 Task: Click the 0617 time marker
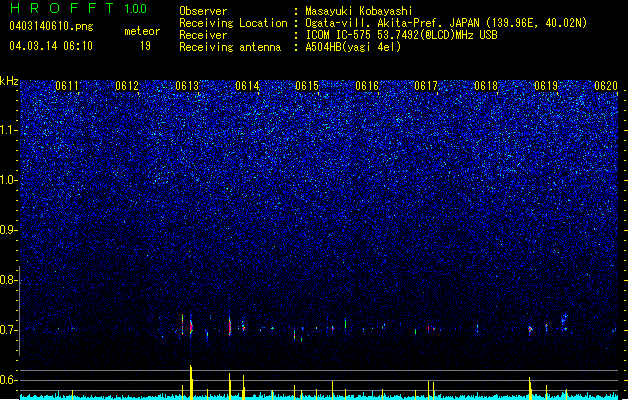(x=426, y=86)
